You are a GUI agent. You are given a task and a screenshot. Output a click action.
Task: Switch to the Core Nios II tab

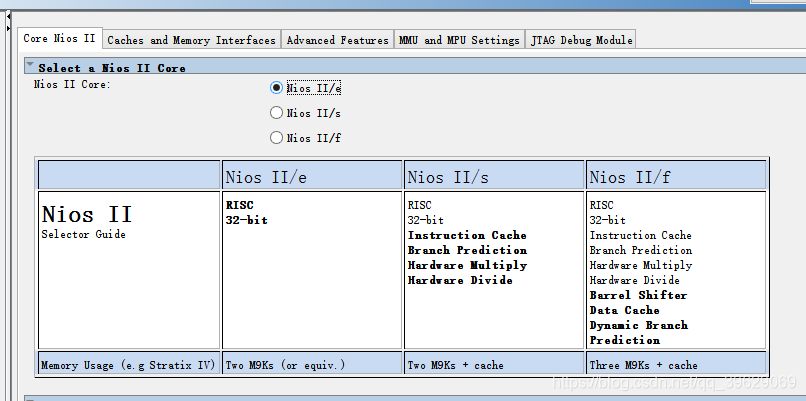click(60, 39)
